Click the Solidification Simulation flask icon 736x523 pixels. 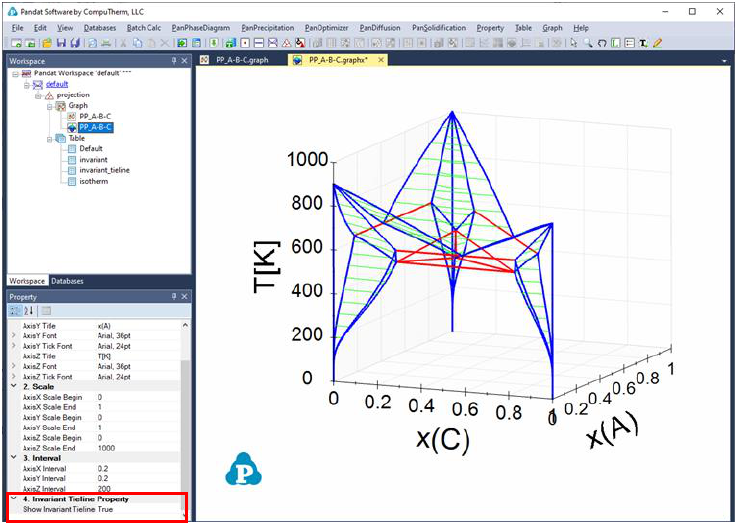tap(301, 43)
